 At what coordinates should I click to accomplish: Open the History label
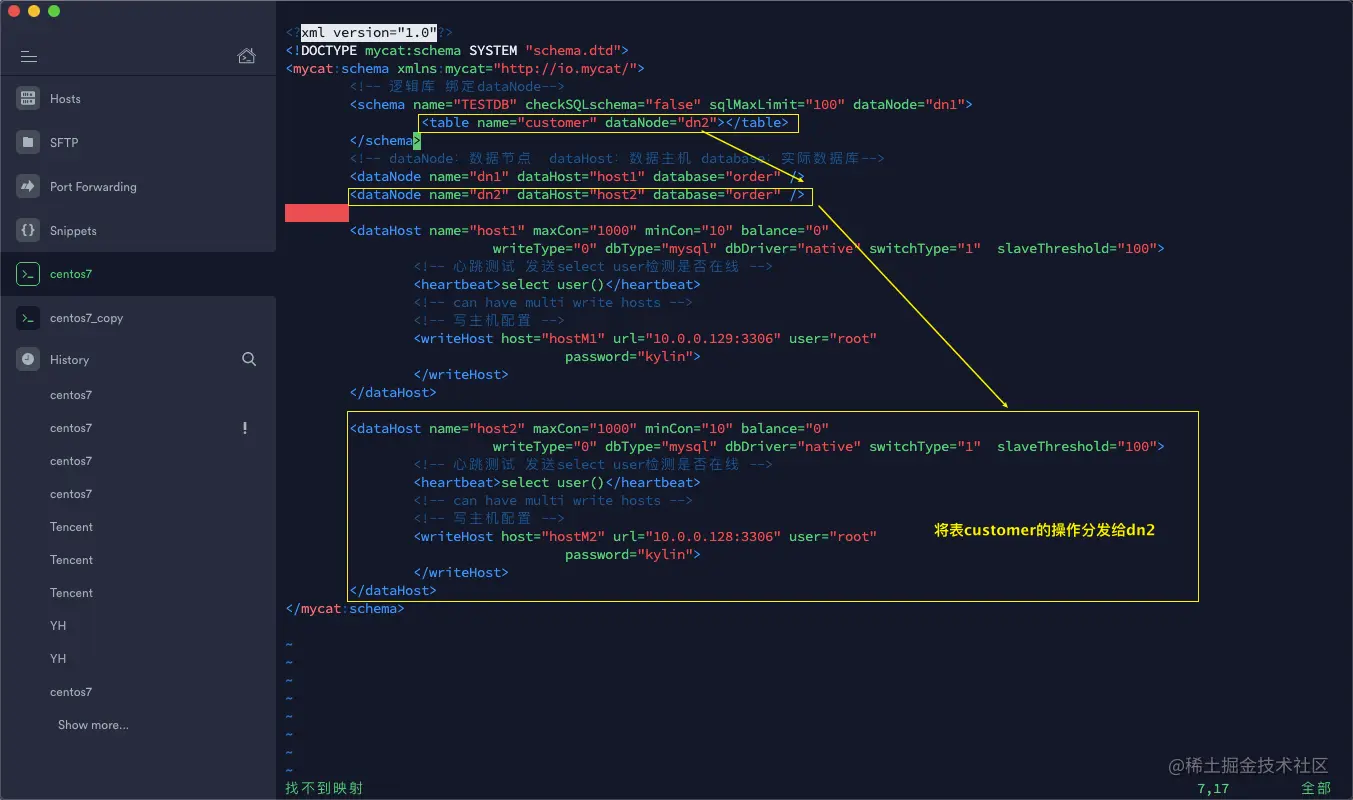click(x=69, y=360)
